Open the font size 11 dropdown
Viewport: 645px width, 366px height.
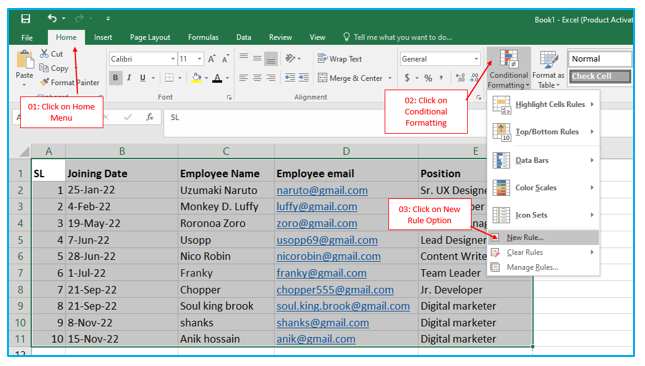tap(200, 59)
